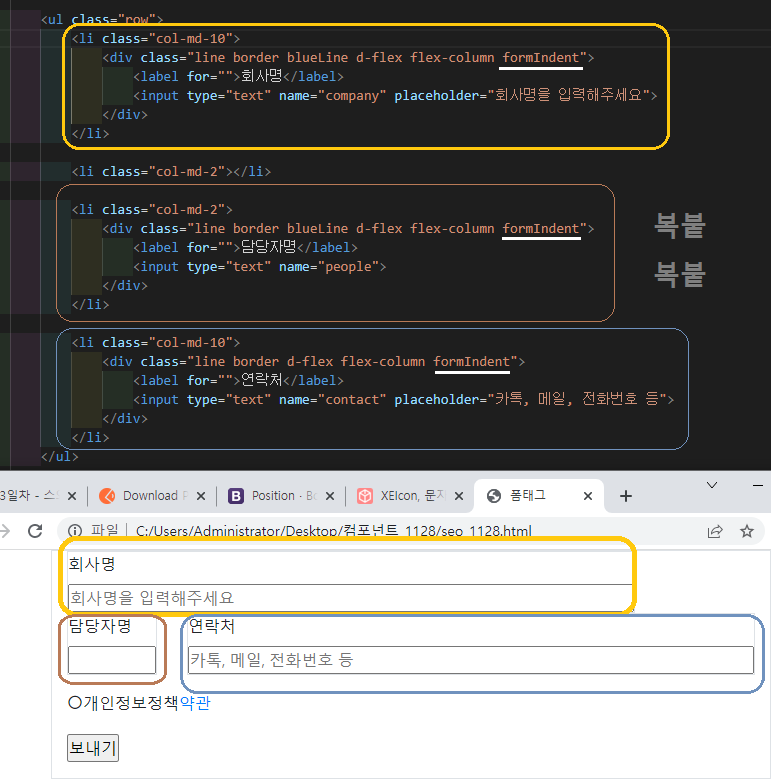771x782 pixels.
Task: Click the 회사명 label in the form
Action: pyautogui.click(x=92, y=564)
